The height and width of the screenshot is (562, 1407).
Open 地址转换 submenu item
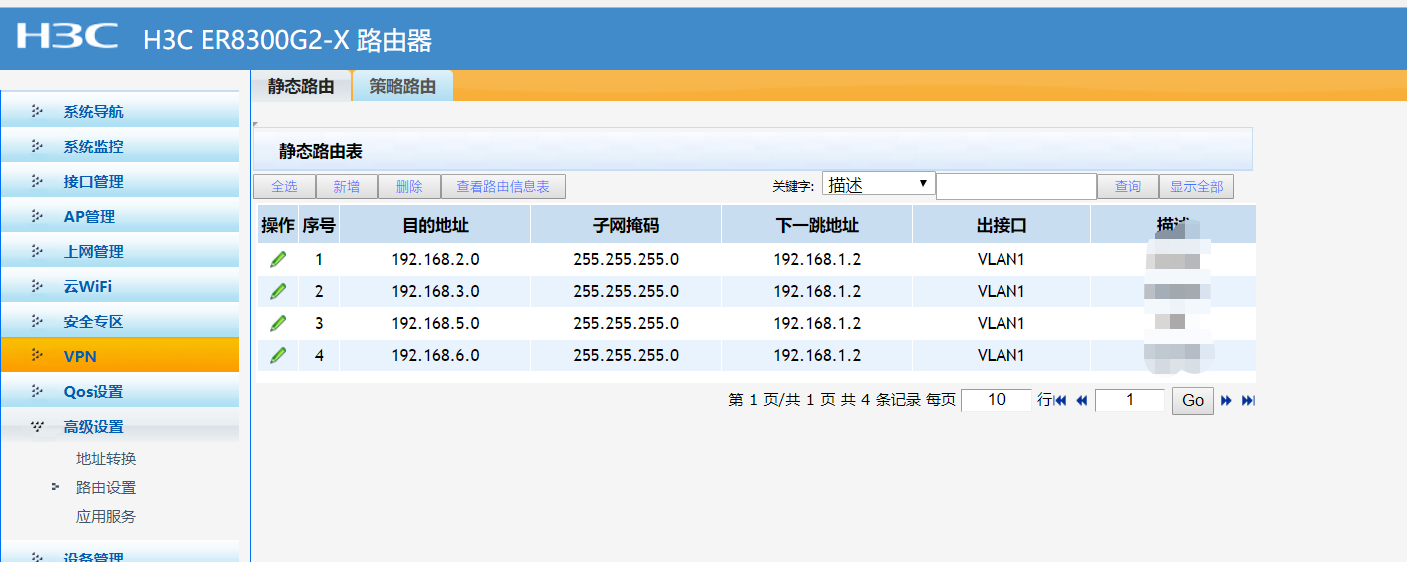point(106,459)
